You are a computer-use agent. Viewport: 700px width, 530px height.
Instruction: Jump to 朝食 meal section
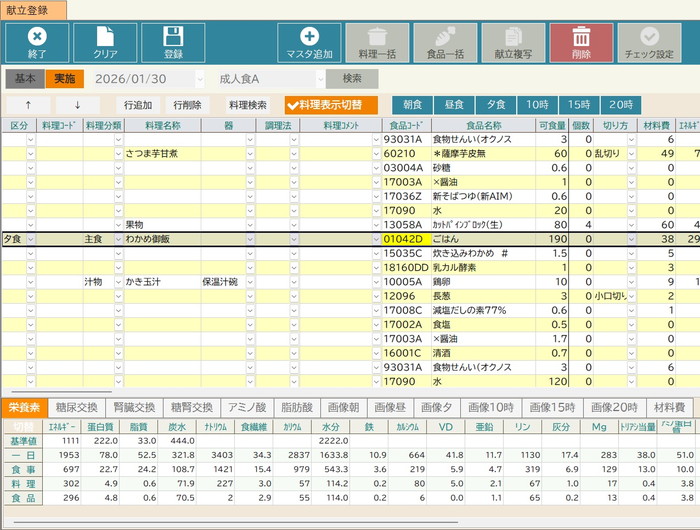point(412,105)
